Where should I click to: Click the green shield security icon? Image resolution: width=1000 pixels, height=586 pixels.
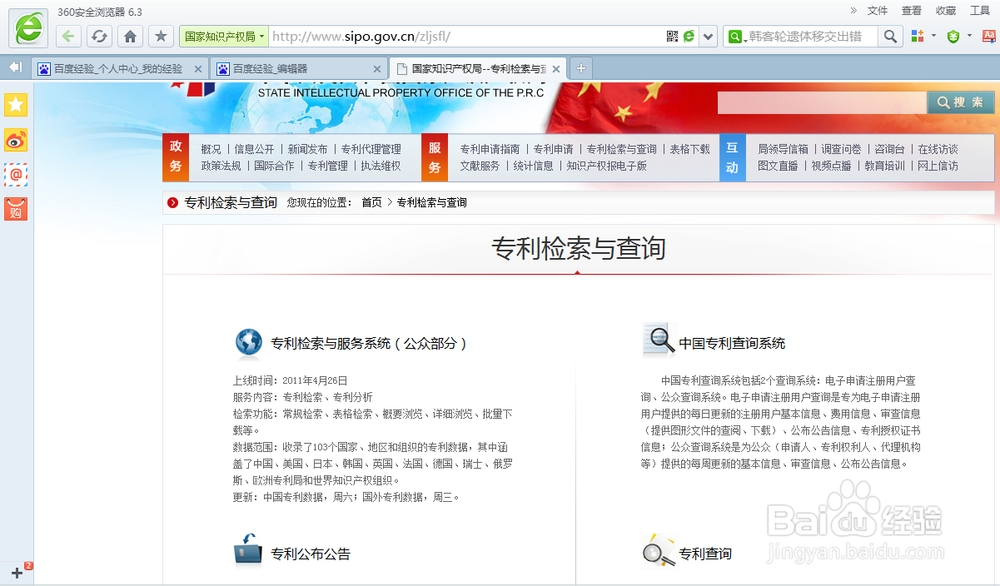pyautogui.click(x=953, y=36)
